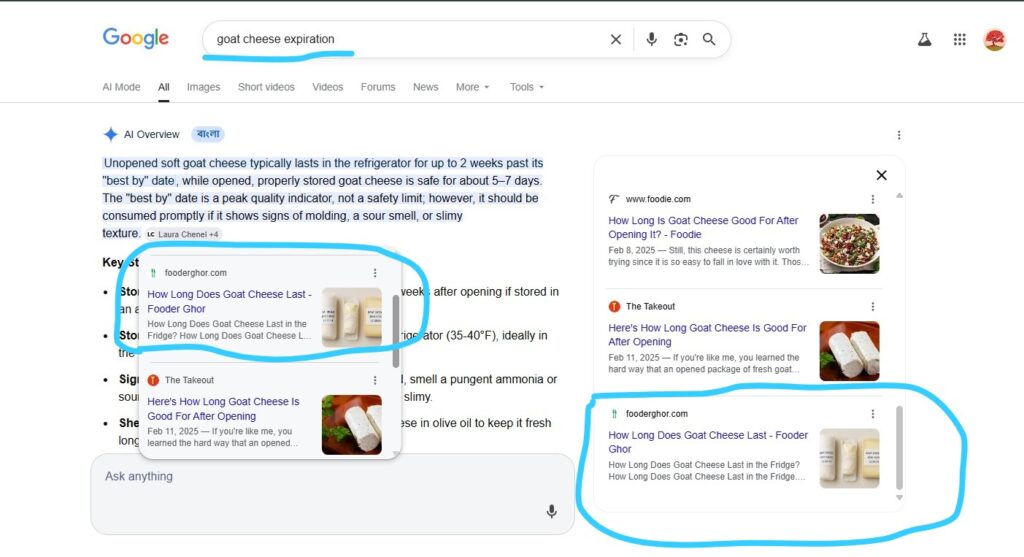Open 'How Long Is Goat Cheese Good' Foodie link
Image resolution: width=1024 pixels, height=557 pixels.
click(x=703, y=227)
